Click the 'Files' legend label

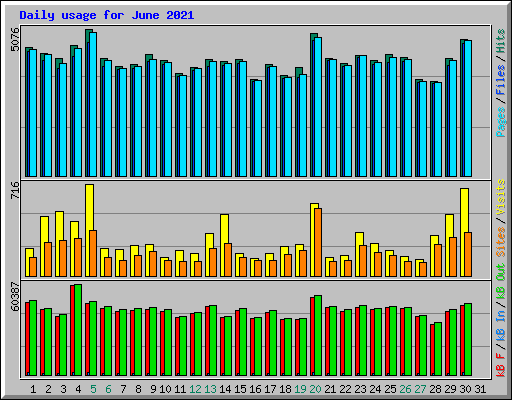pyautogui.click(x=501, y=80)
